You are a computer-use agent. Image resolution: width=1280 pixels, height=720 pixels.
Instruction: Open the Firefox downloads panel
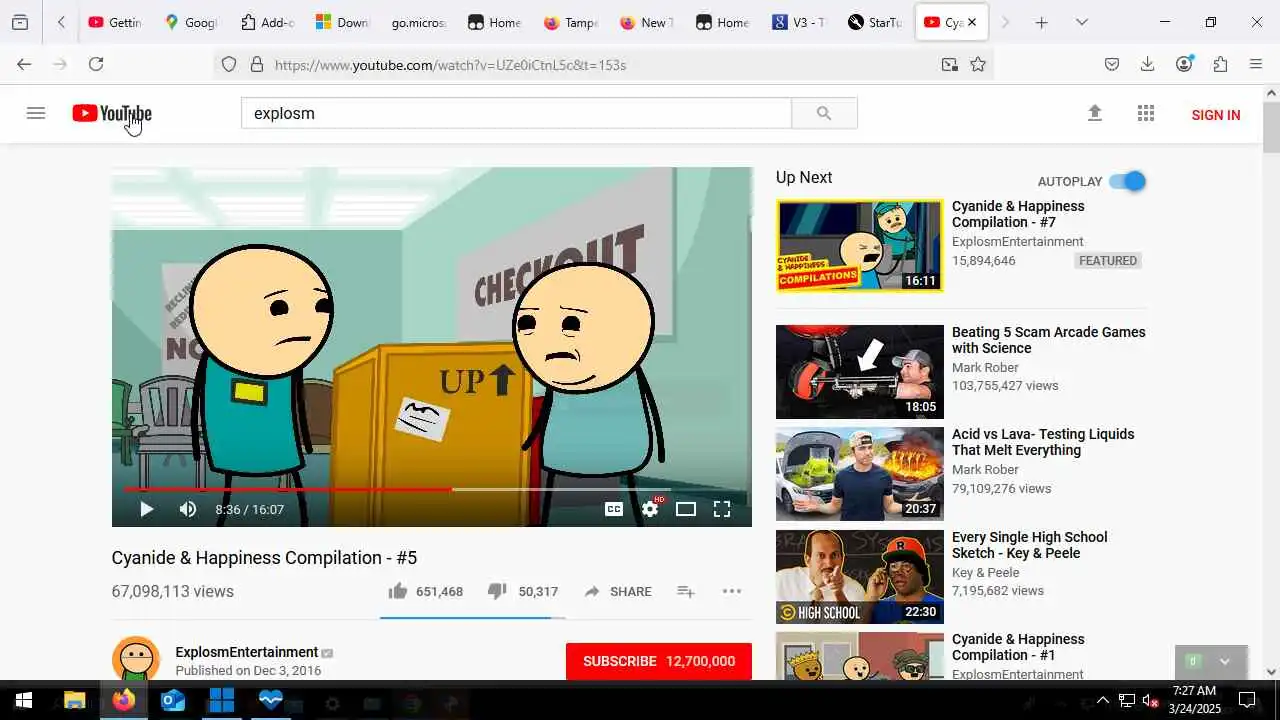point(1148,64)
